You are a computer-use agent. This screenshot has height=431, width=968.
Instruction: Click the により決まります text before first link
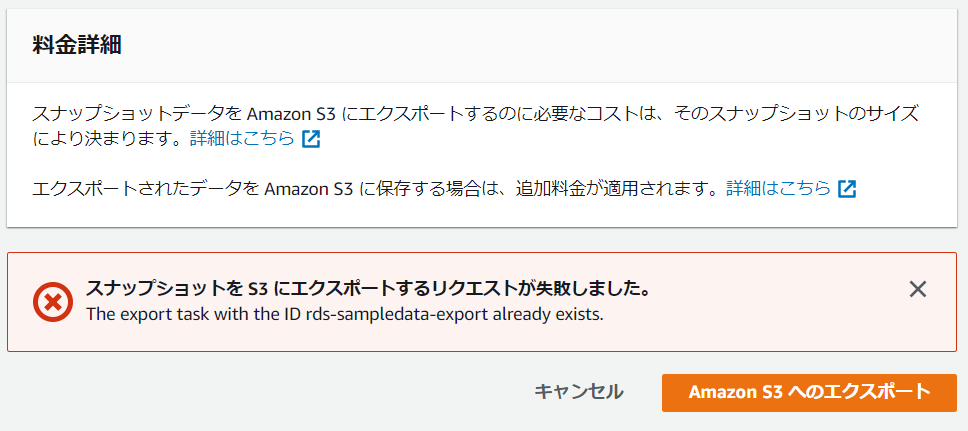tap(109, 138)
